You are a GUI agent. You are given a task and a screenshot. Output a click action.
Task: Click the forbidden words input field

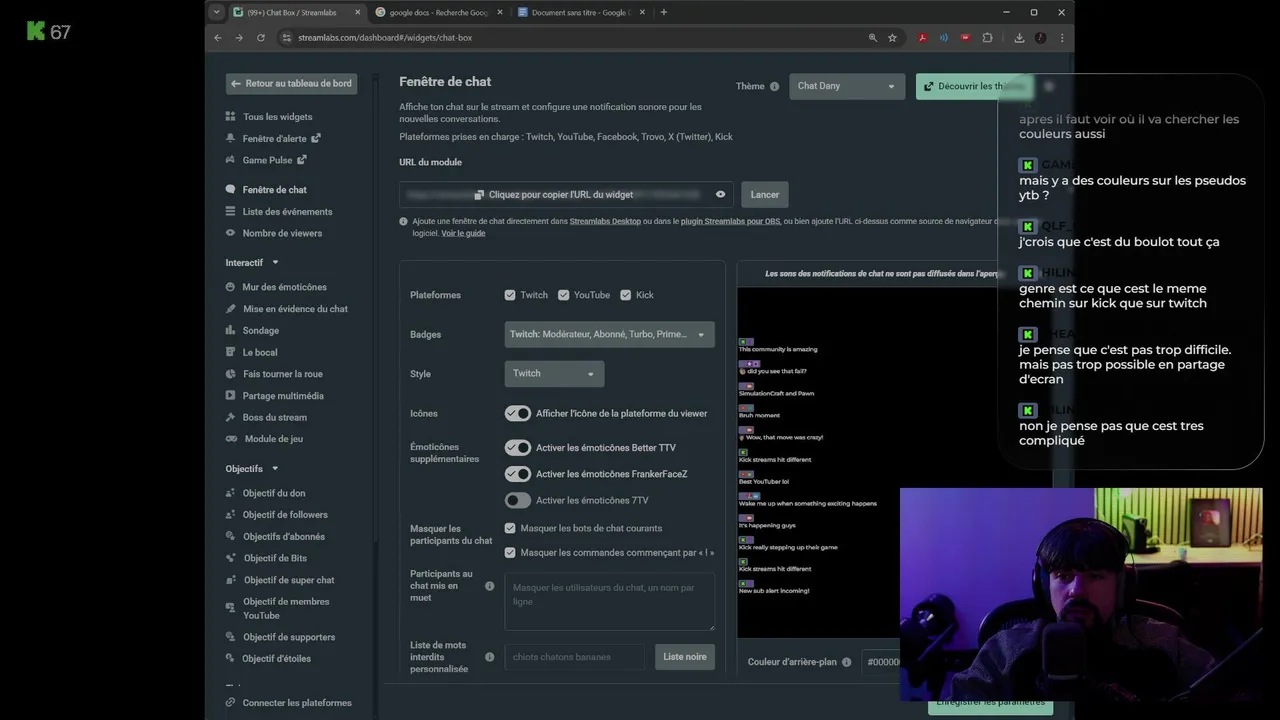[575, 657]
